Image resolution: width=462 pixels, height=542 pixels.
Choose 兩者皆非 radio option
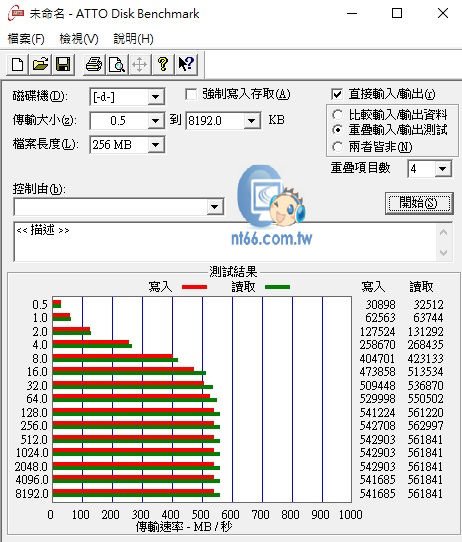(337, 147)
